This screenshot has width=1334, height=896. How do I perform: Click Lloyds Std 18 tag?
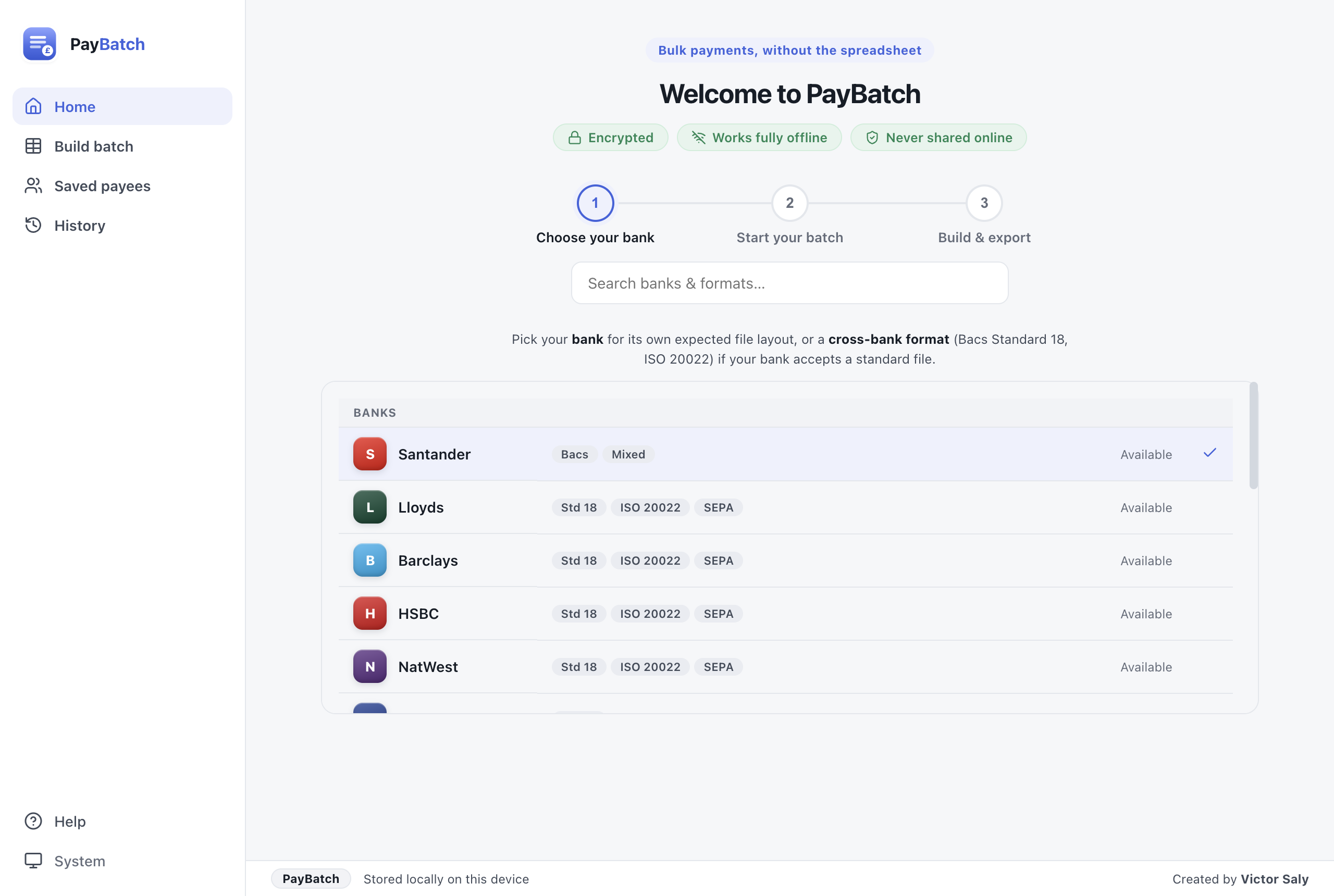(x=578, y=507)
